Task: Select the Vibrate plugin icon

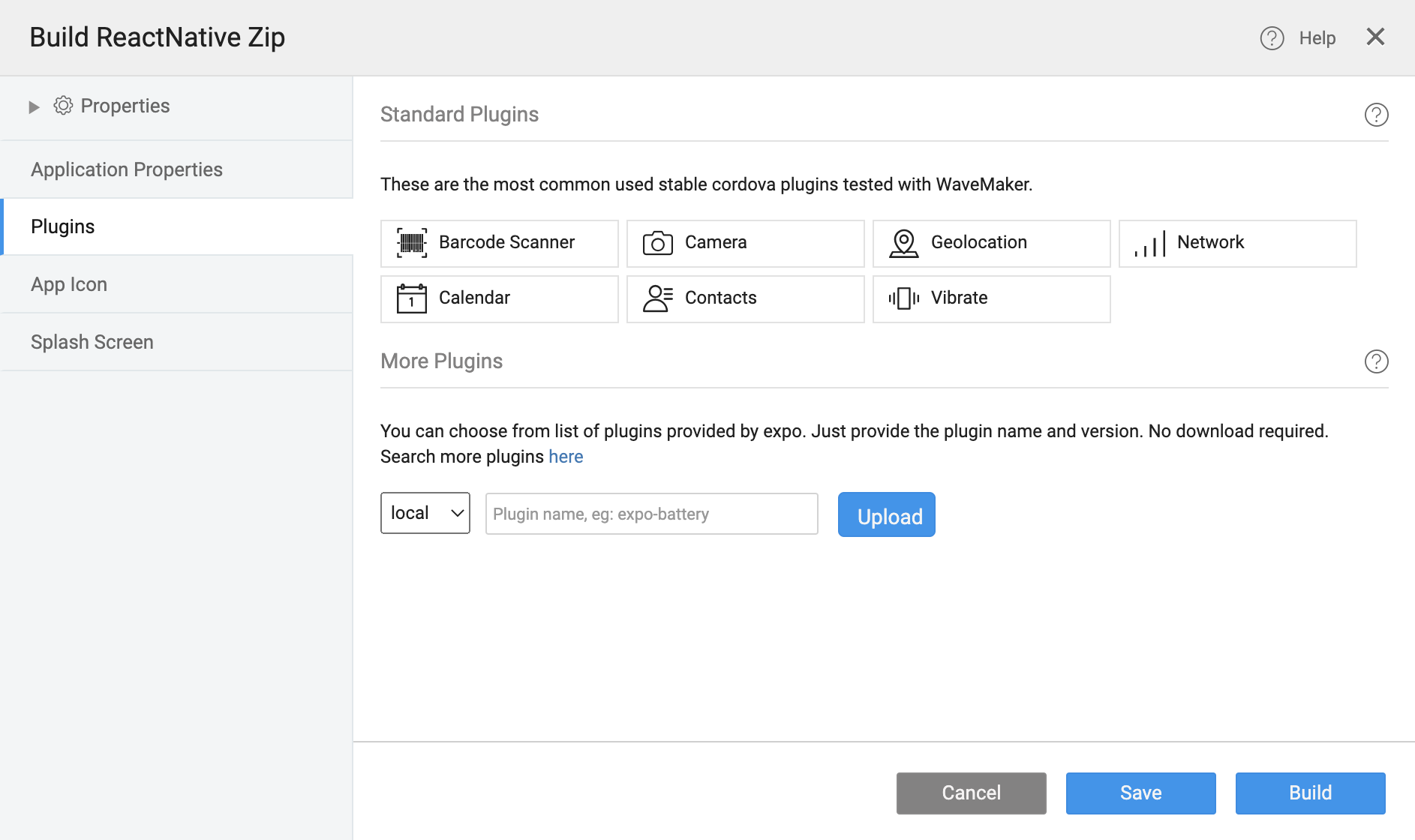Action: pos(904,298)
